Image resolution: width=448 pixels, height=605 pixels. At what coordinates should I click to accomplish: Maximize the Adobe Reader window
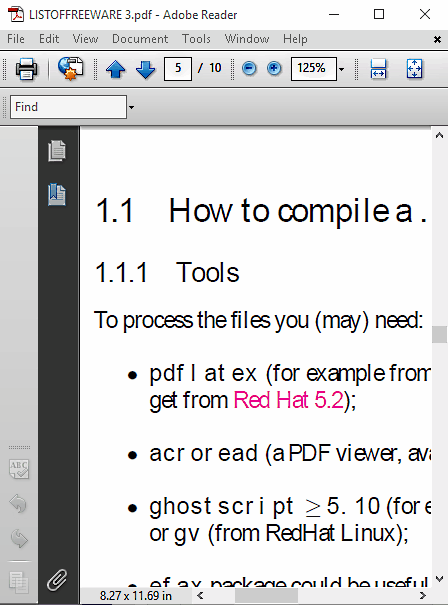click(379, 15)
